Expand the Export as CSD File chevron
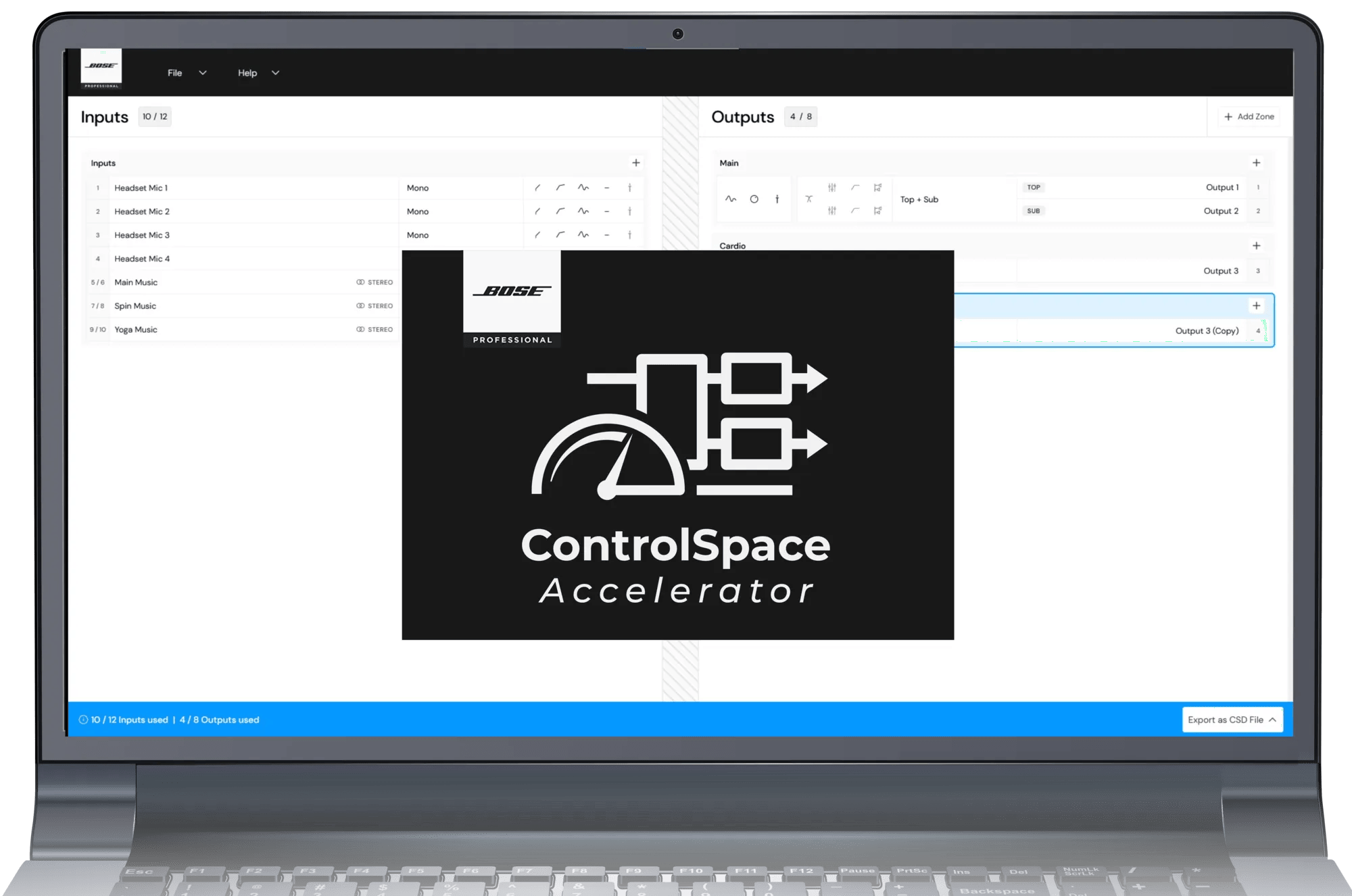Image resolution: width=1352 pixels, height=896 pixels. coord(1272,720)
